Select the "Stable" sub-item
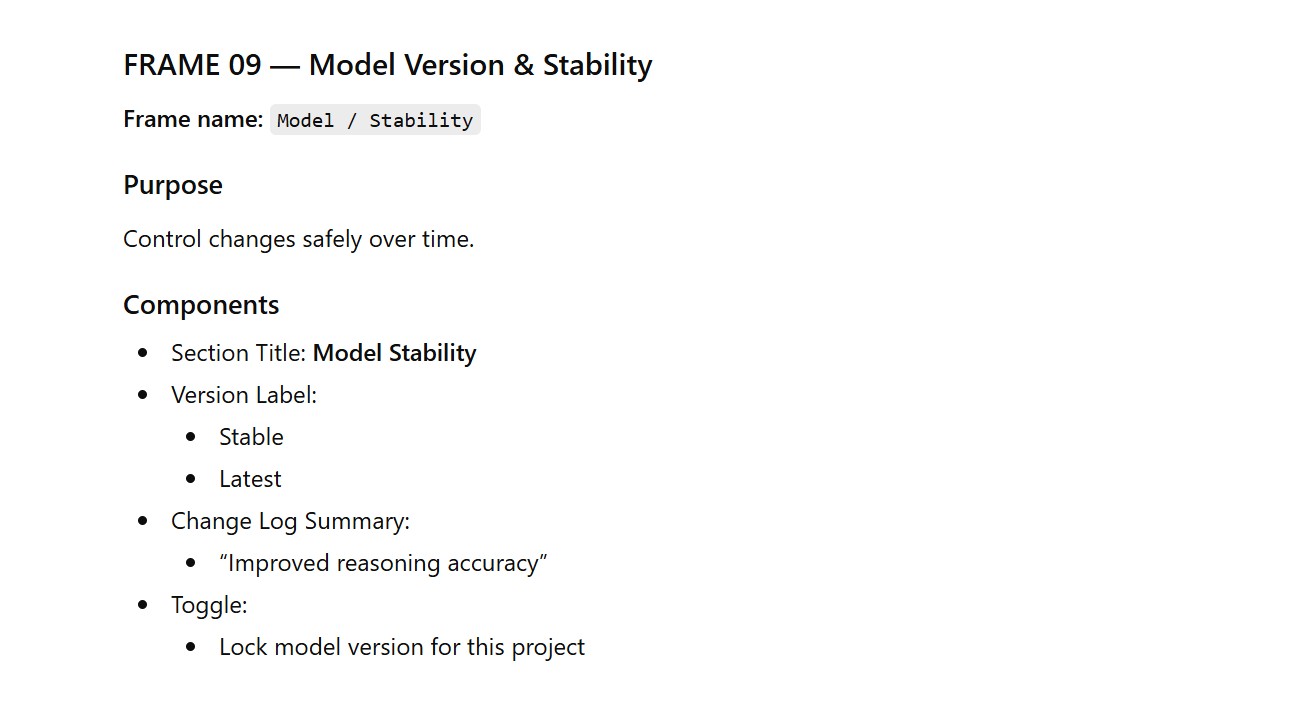The width and height of the screenshot is (1291, 701). point(251,437)
